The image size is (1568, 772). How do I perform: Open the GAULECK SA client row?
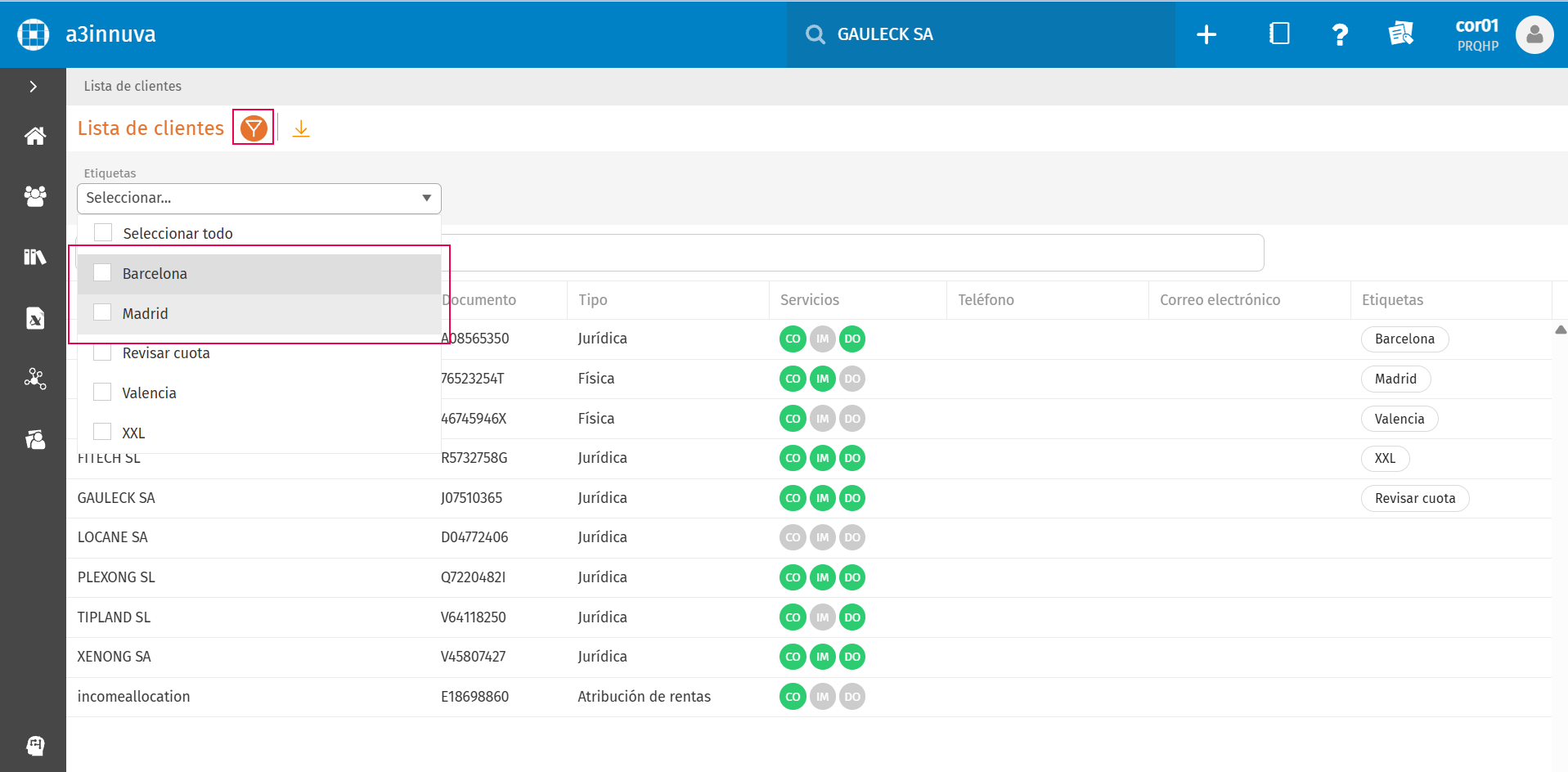809,498
